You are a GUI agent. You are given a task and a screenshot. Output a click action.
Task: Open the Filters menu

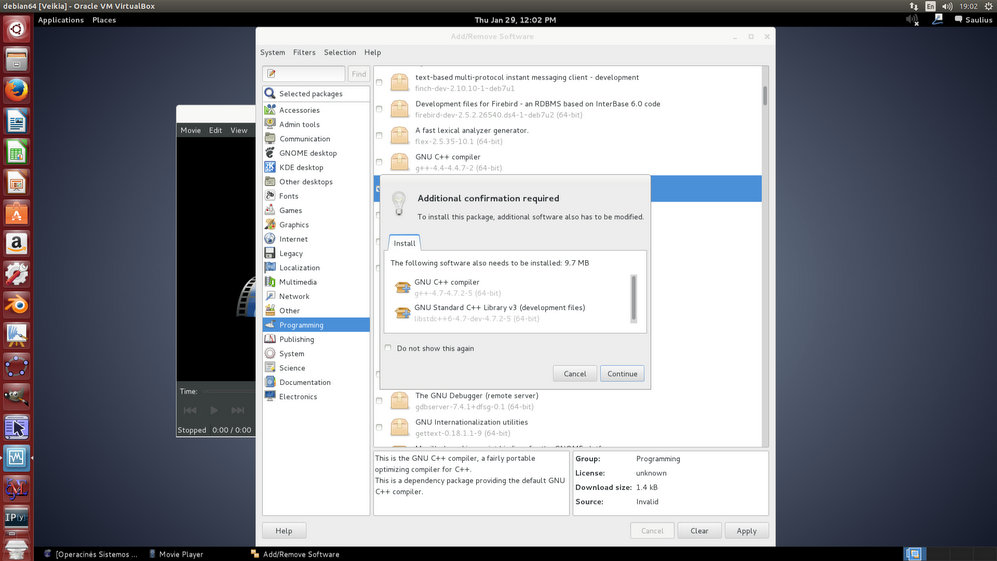point(304,52)
